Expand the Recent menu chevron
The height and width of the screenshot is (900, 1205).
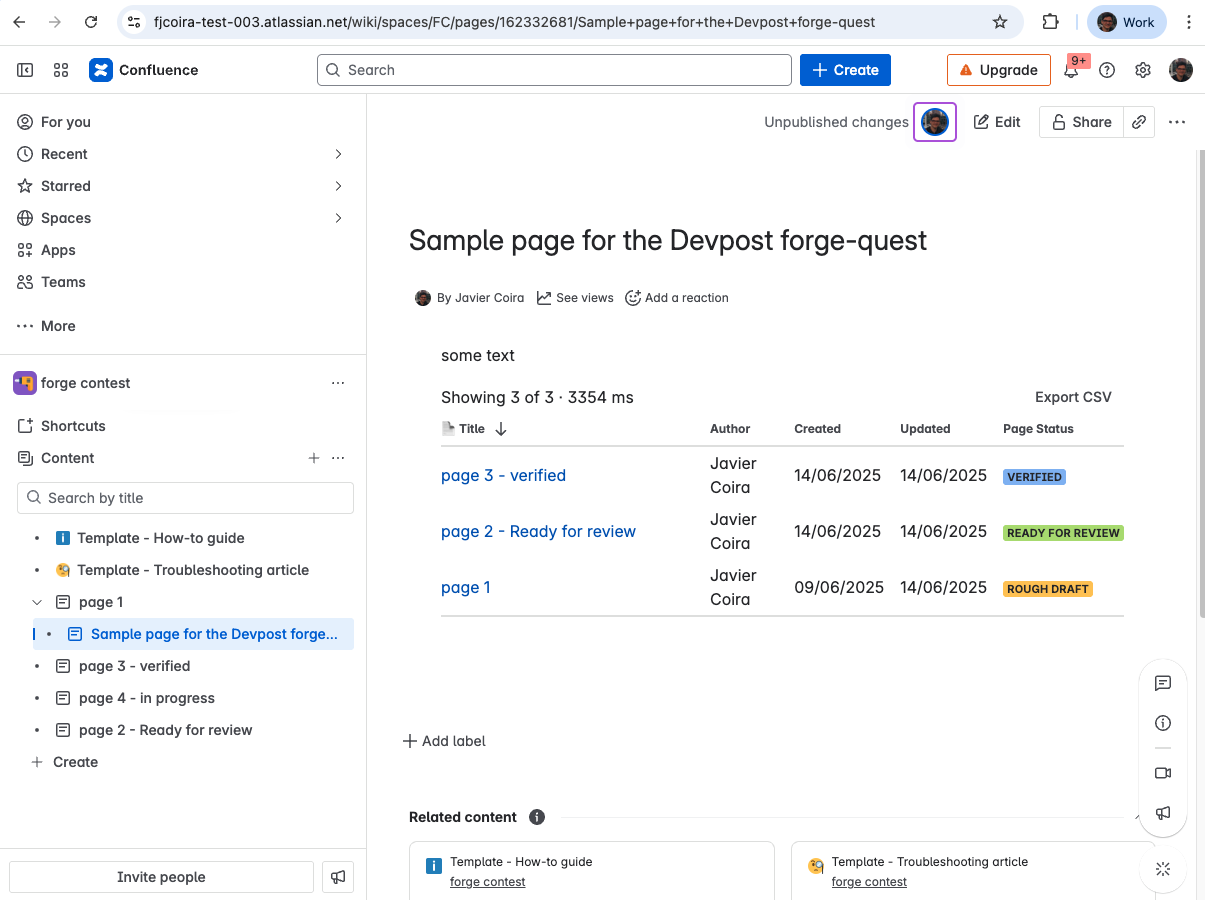pyautogui.click(x=338, y=154)
